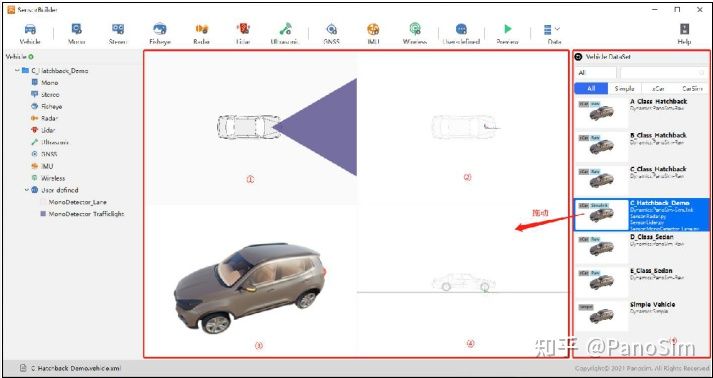This screenshot has width=713, height=378.
Task: Select Simple Vehicle in the dataset list
Action: 642,316
